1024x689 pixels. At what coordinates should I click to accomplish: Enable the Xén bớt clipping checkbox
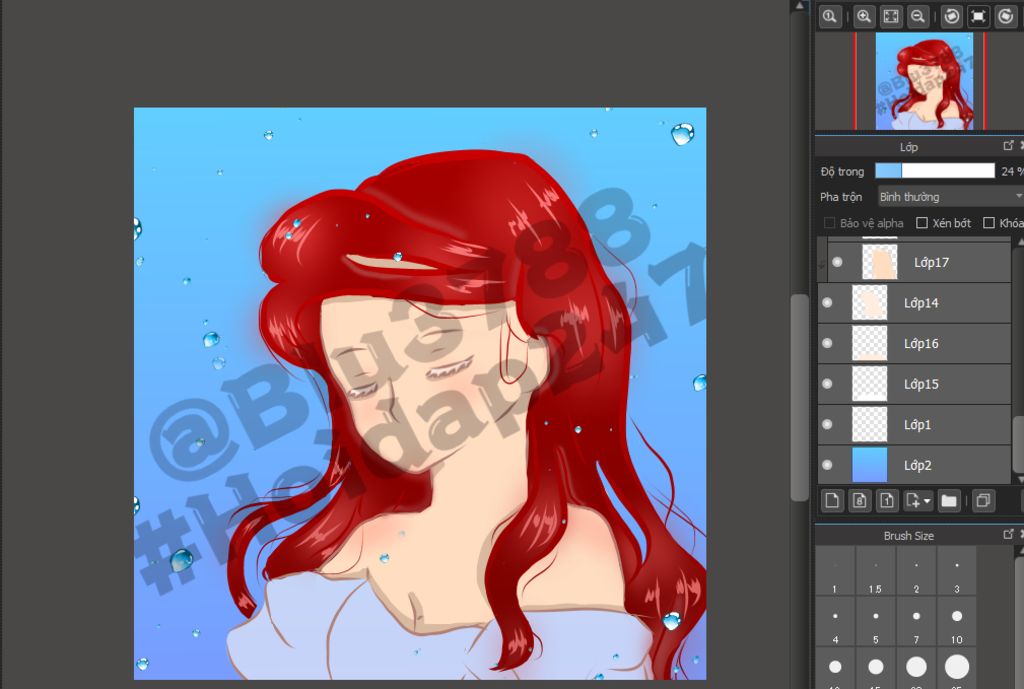(922, 223)
